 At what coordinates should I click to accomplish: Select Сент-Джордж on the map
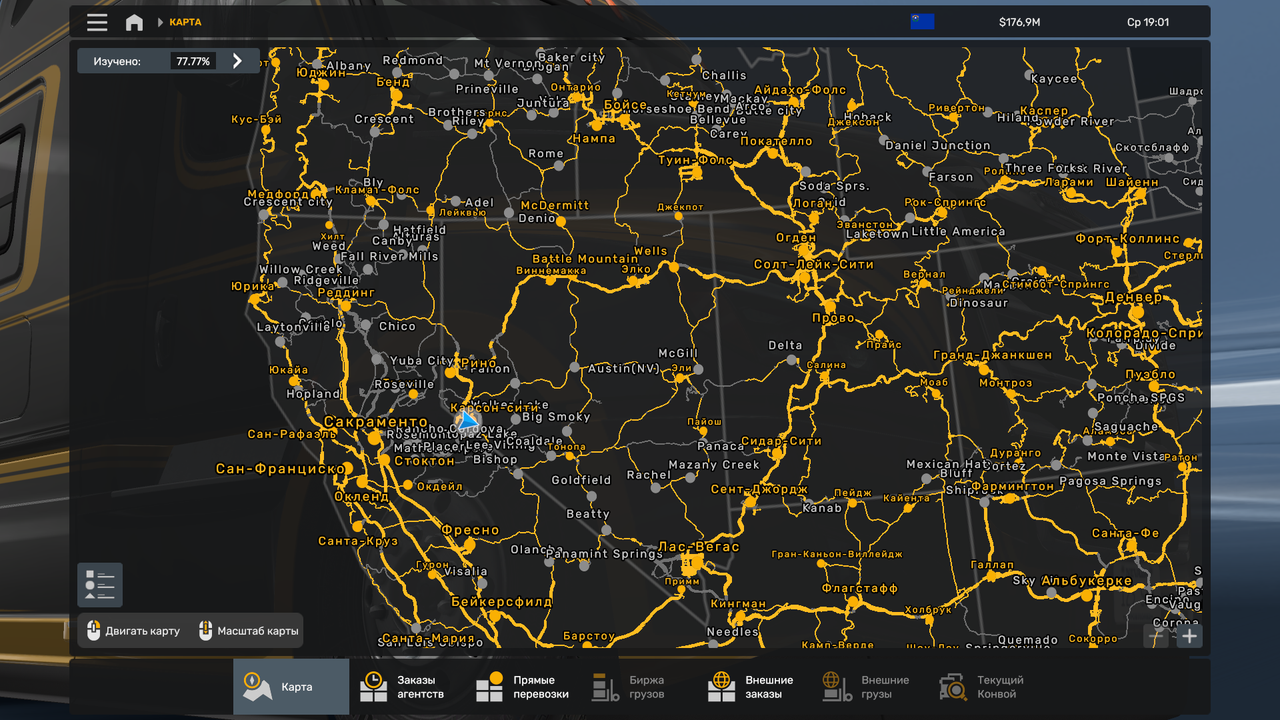click(759, 489)
